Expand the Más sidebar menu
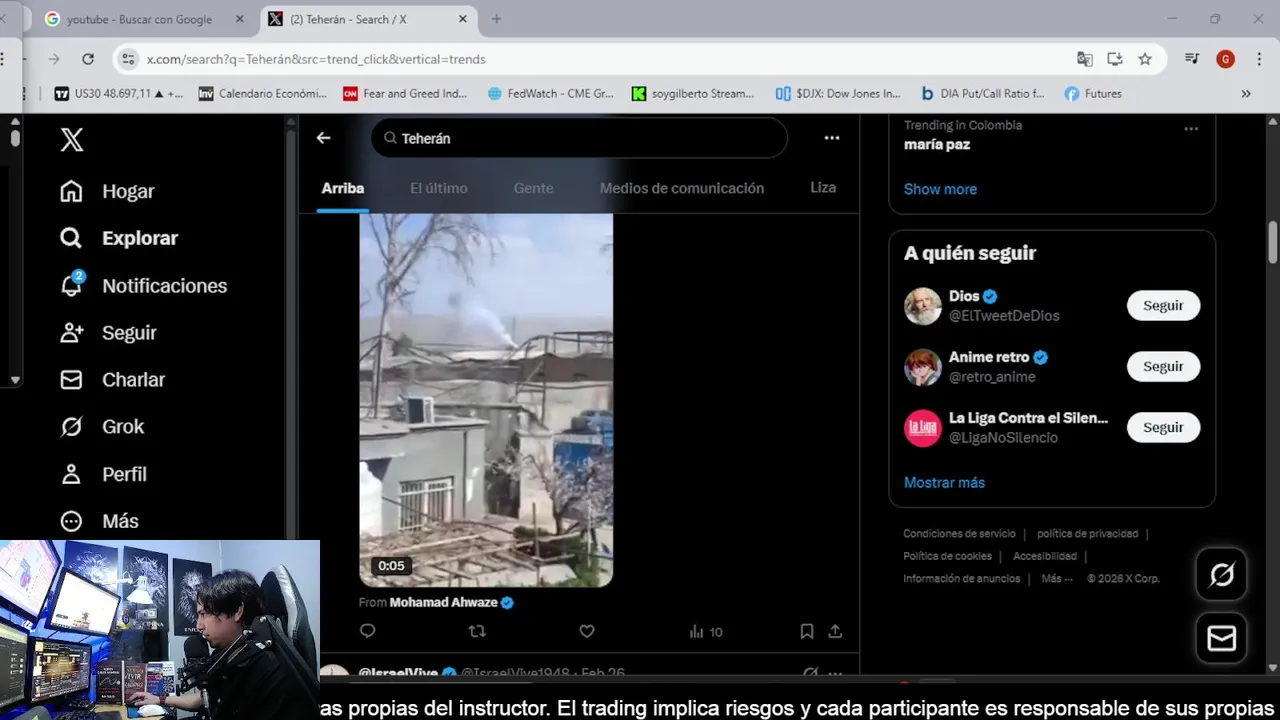This screenshot has height=720, width=1280. pyautogui.click(x=99, y=521)
